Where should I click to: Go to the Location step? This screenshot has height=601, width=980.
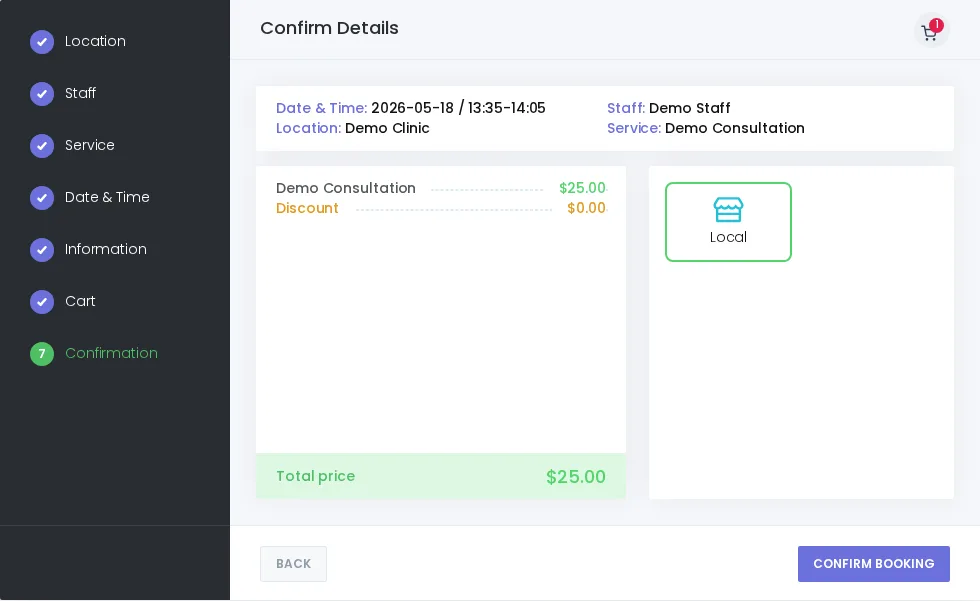pos(95,41)
